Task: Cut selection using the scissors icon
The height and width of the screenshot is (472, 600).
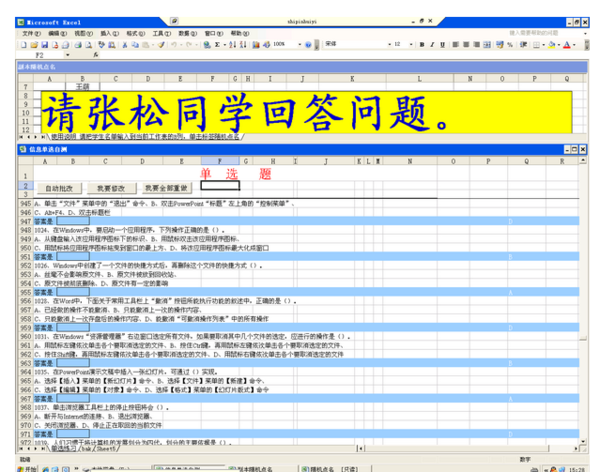Action: pos(124,45)
